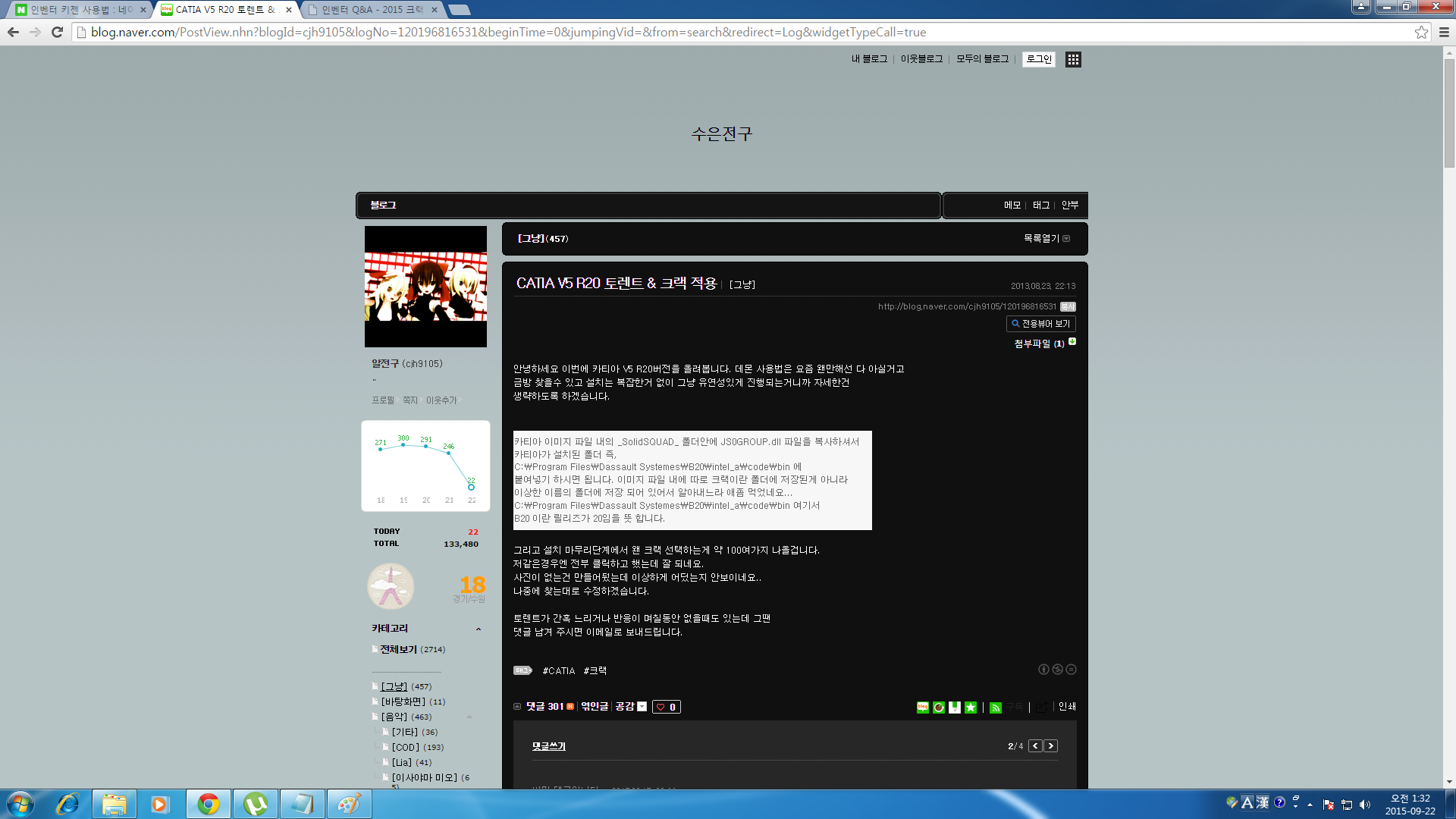Screen dimensions: 1456x819
Task: Open the 블로그 menu item
Action: tap(383, 206)
